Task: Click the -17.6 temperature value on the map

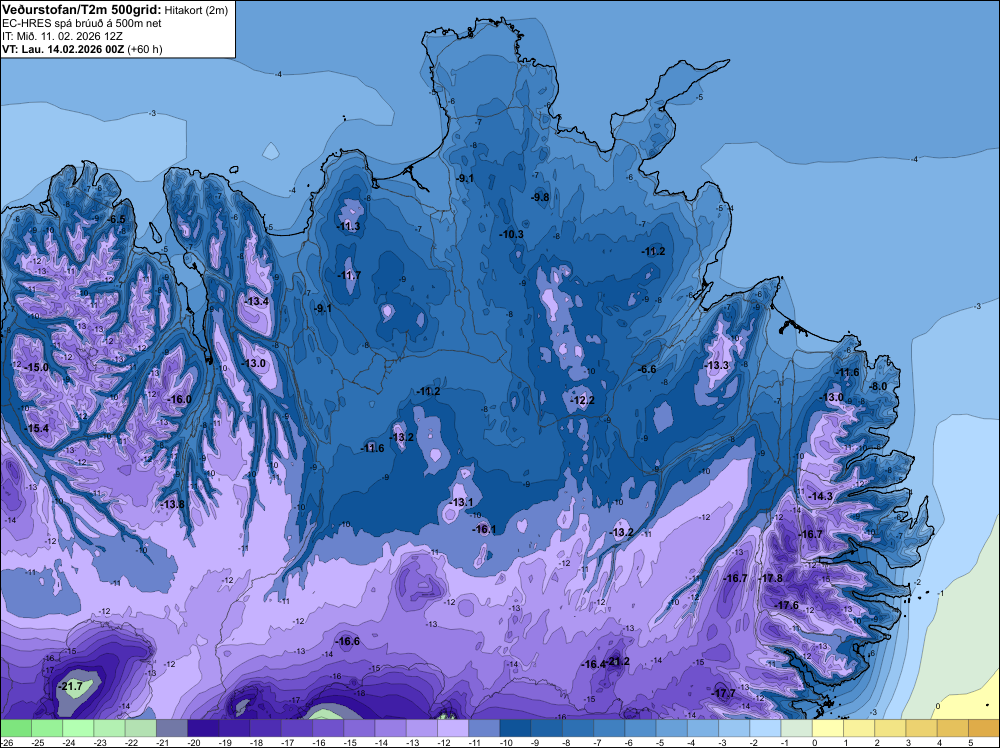Action: [786, 605]
